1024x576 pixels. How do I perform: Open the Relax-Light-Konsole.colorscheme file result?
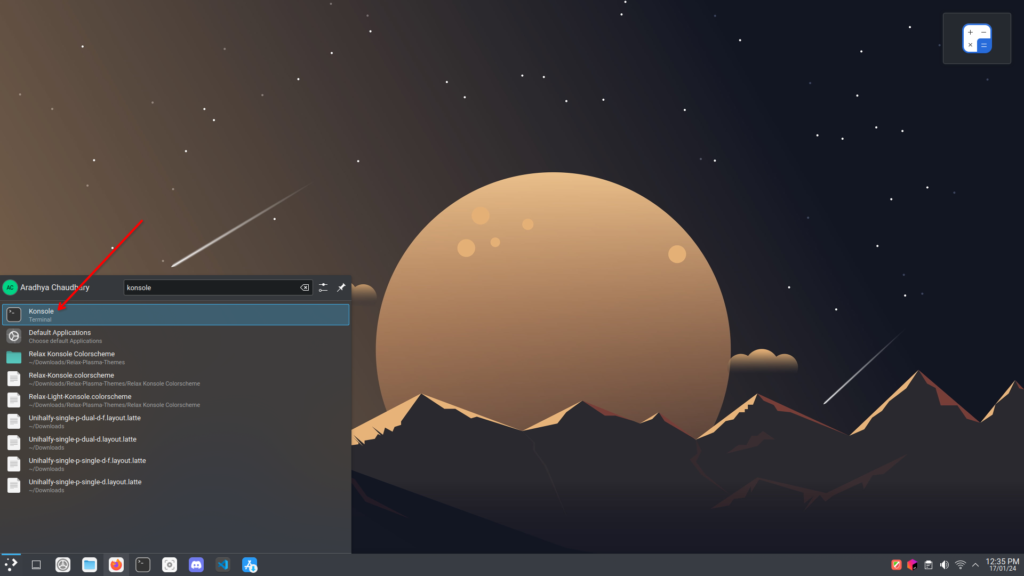176,400
